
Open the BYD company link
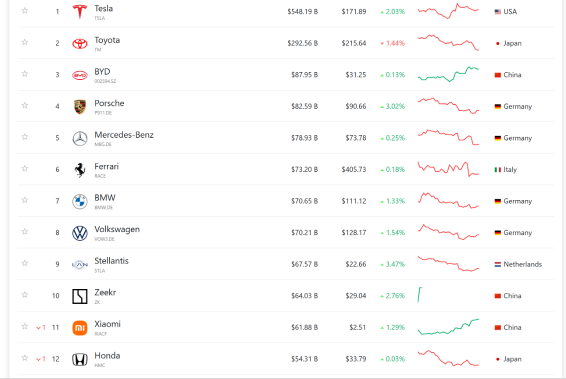pos(102,72)
